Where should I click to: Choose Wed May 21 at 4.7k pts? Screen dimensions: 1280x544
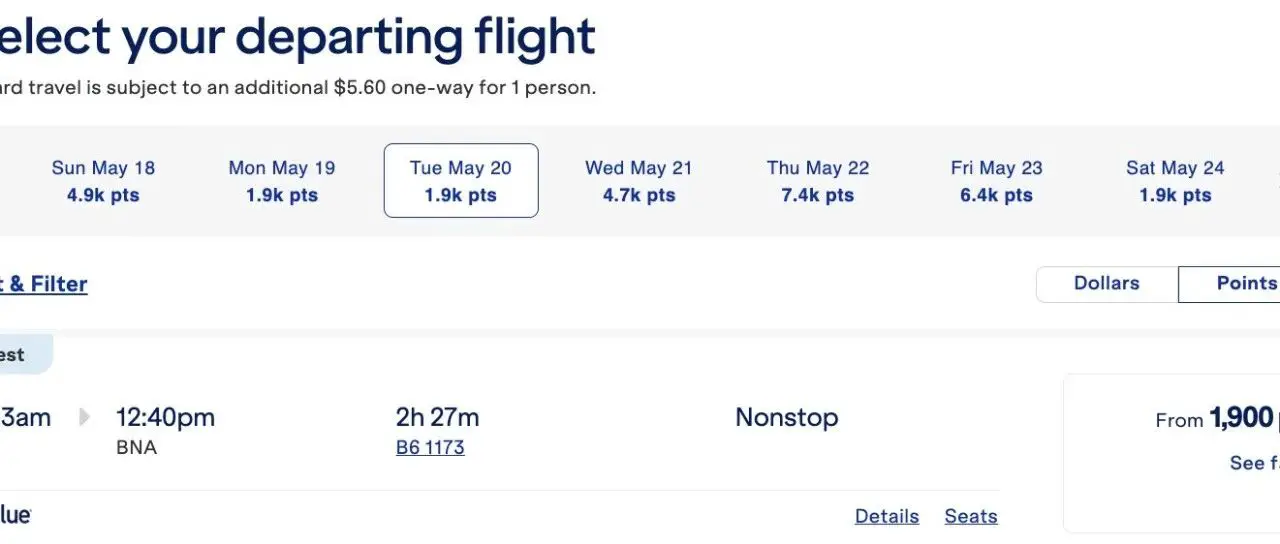[638, 181]
